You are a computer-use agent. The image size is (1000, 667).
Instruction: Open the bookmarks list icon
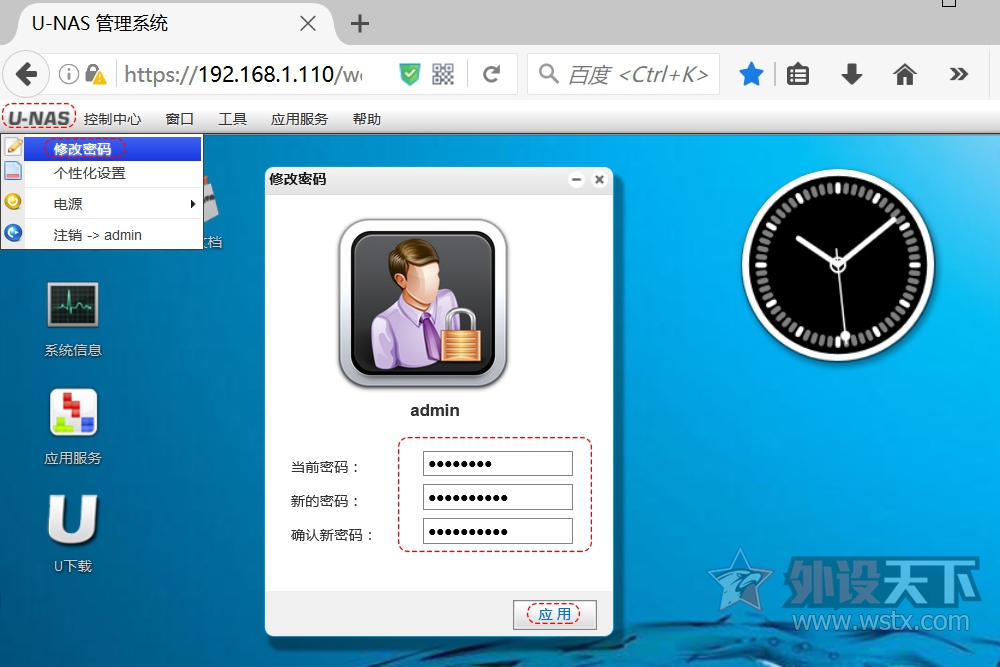click(x=798, y=75)
